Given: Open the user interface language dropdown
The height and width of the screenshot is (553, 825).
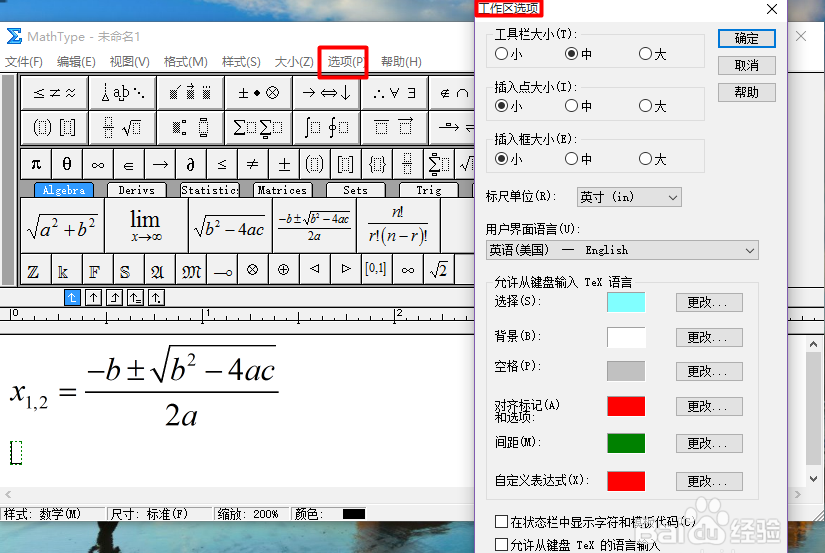Looking at the screenshot, I should (x=621, y=250).
